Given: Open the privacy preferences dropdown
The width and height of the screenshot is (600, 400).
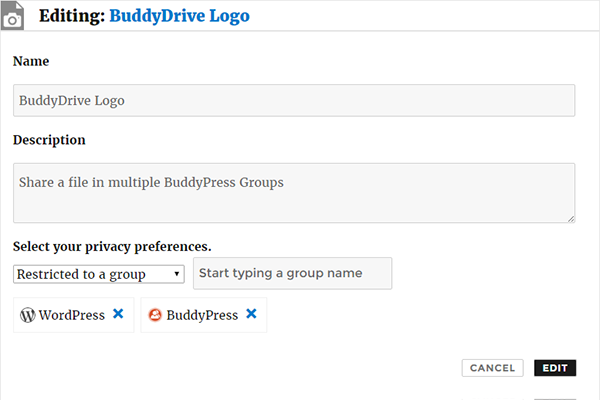Looking at the screenshot, I should click(98, 274).
